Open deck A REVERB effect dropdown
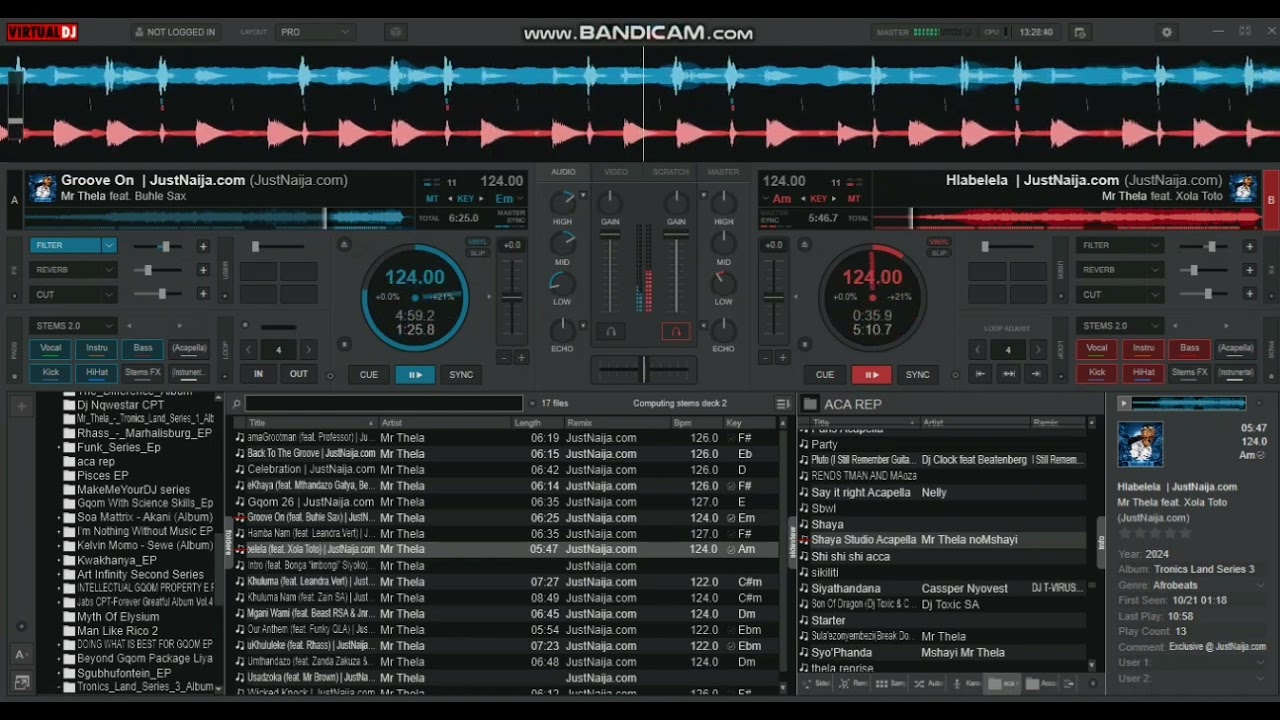Screen dimensions: 1280x720 point(109,270)
